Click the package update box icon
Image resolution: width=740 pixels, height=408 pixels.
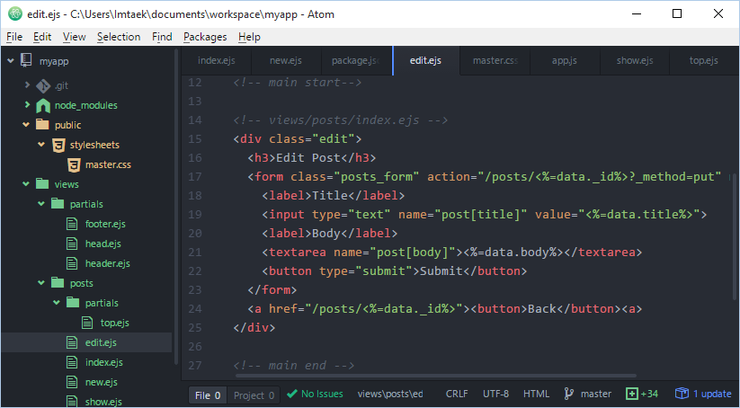(681, 393)
